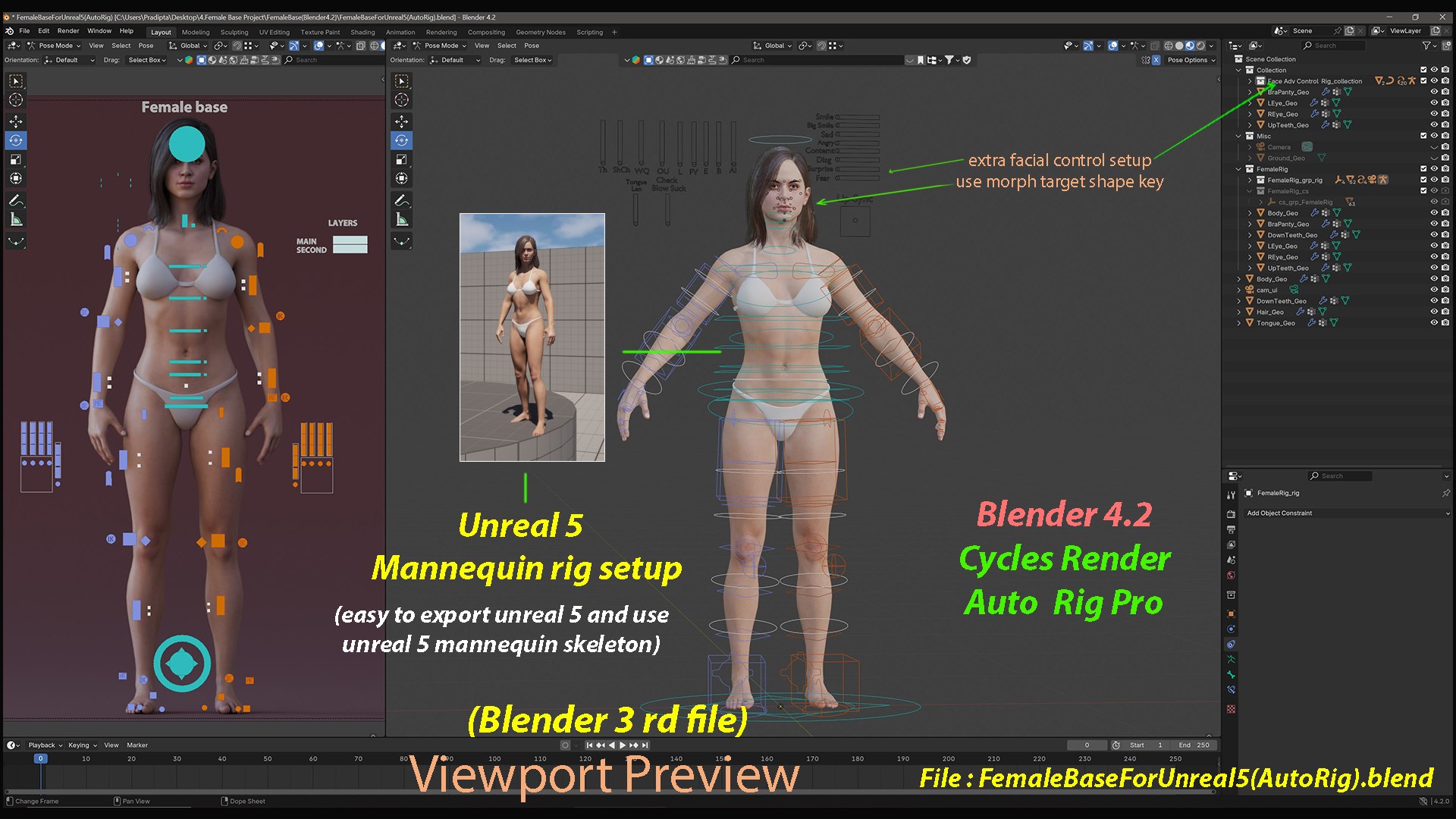Open the Scene properties tab
Screen dimensions: 1456x819
tap(1231, 560)
